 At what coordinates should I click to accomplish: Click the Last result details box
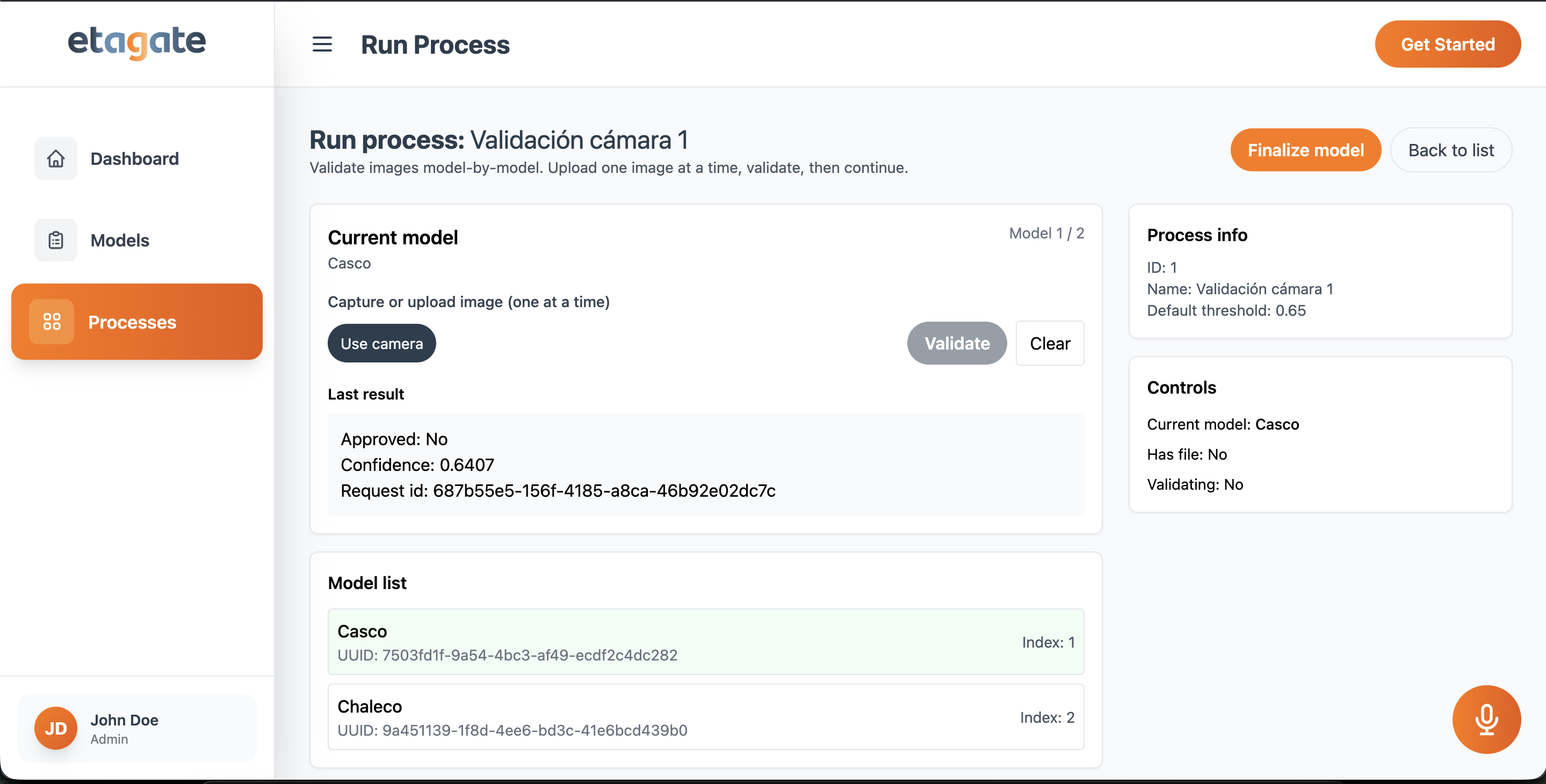point(705,464)
